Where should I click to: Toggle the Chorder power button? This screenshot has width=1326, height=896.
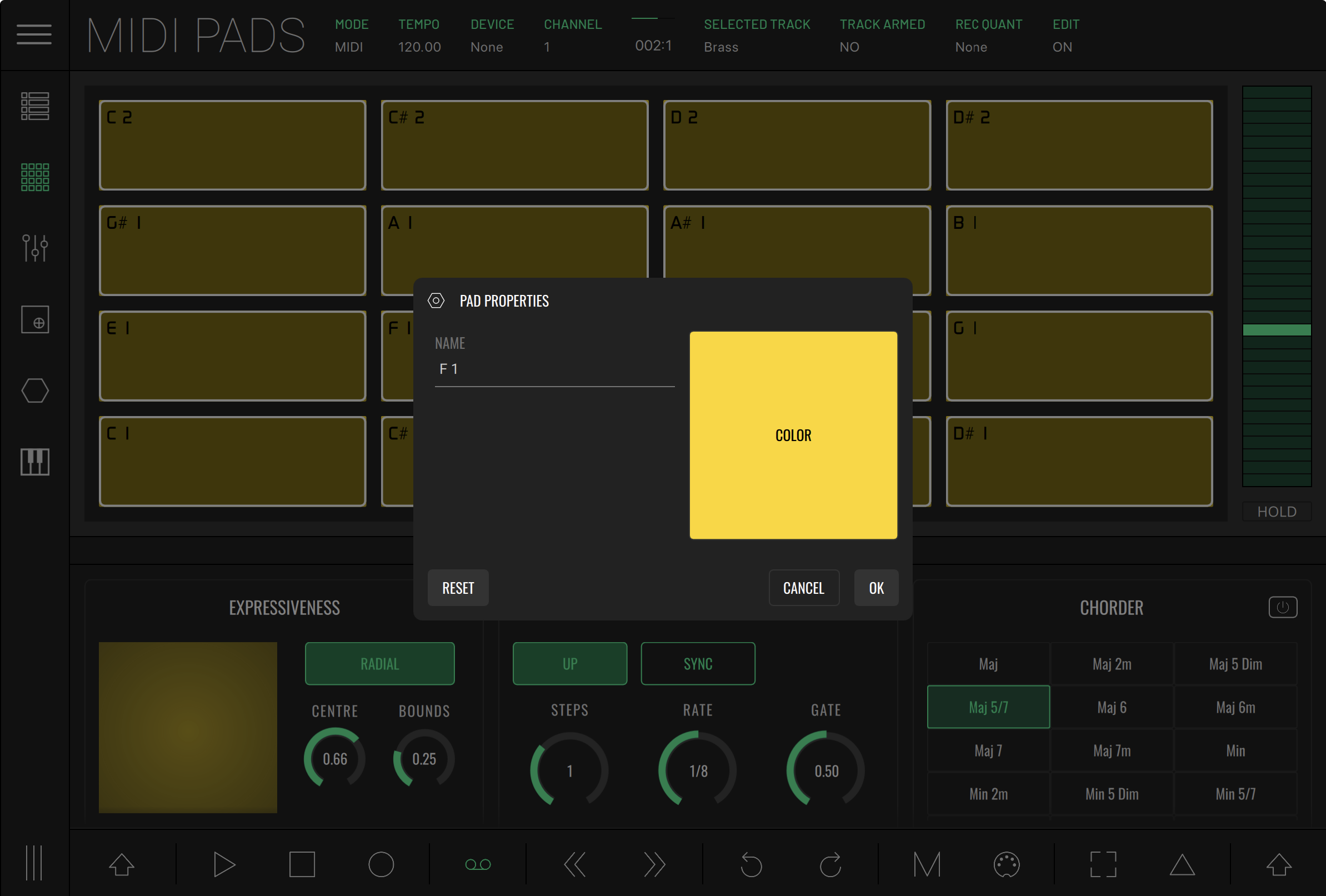pos(1282,607)
